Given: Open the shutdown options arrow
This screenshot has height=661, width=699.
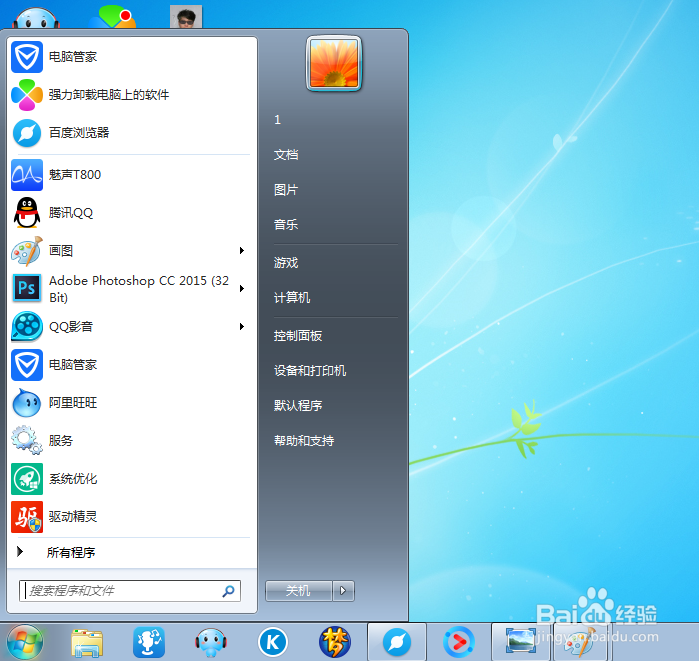Looking at the screenshot, I should tap(343, 591).
